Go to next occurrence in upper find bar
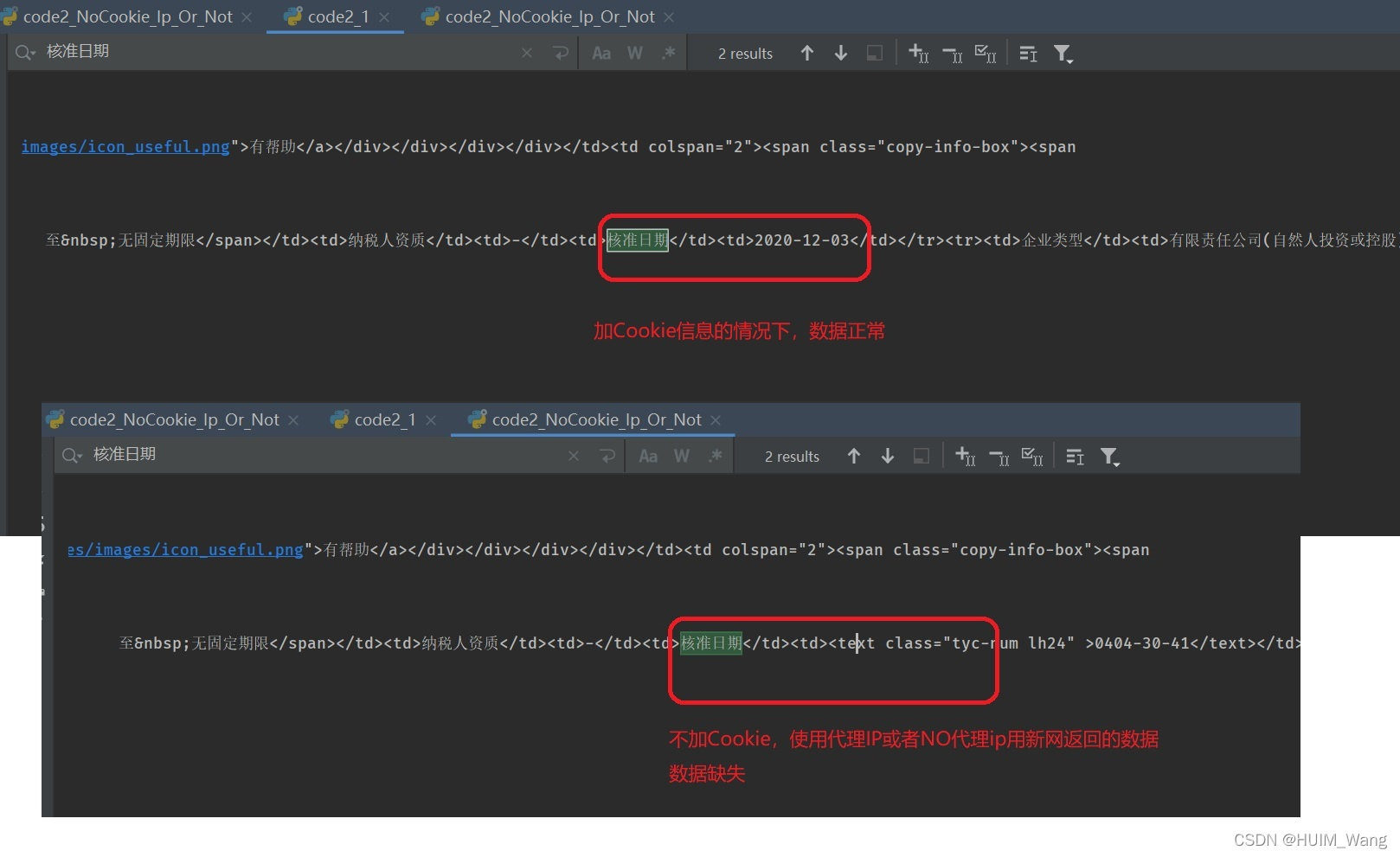 tap(841, 53)
